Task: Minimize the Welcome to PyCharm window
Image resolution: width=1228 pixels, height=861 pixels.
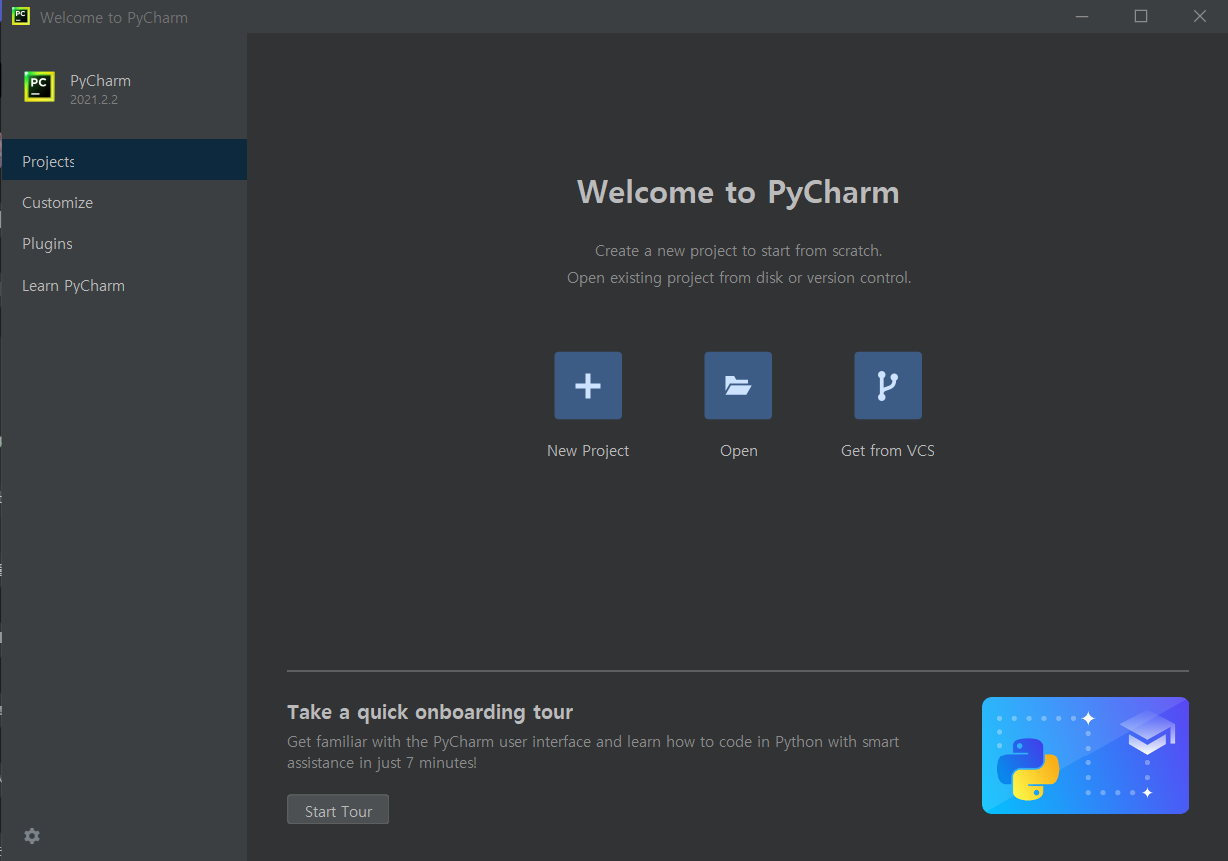Action: (x=1082, y=16)
